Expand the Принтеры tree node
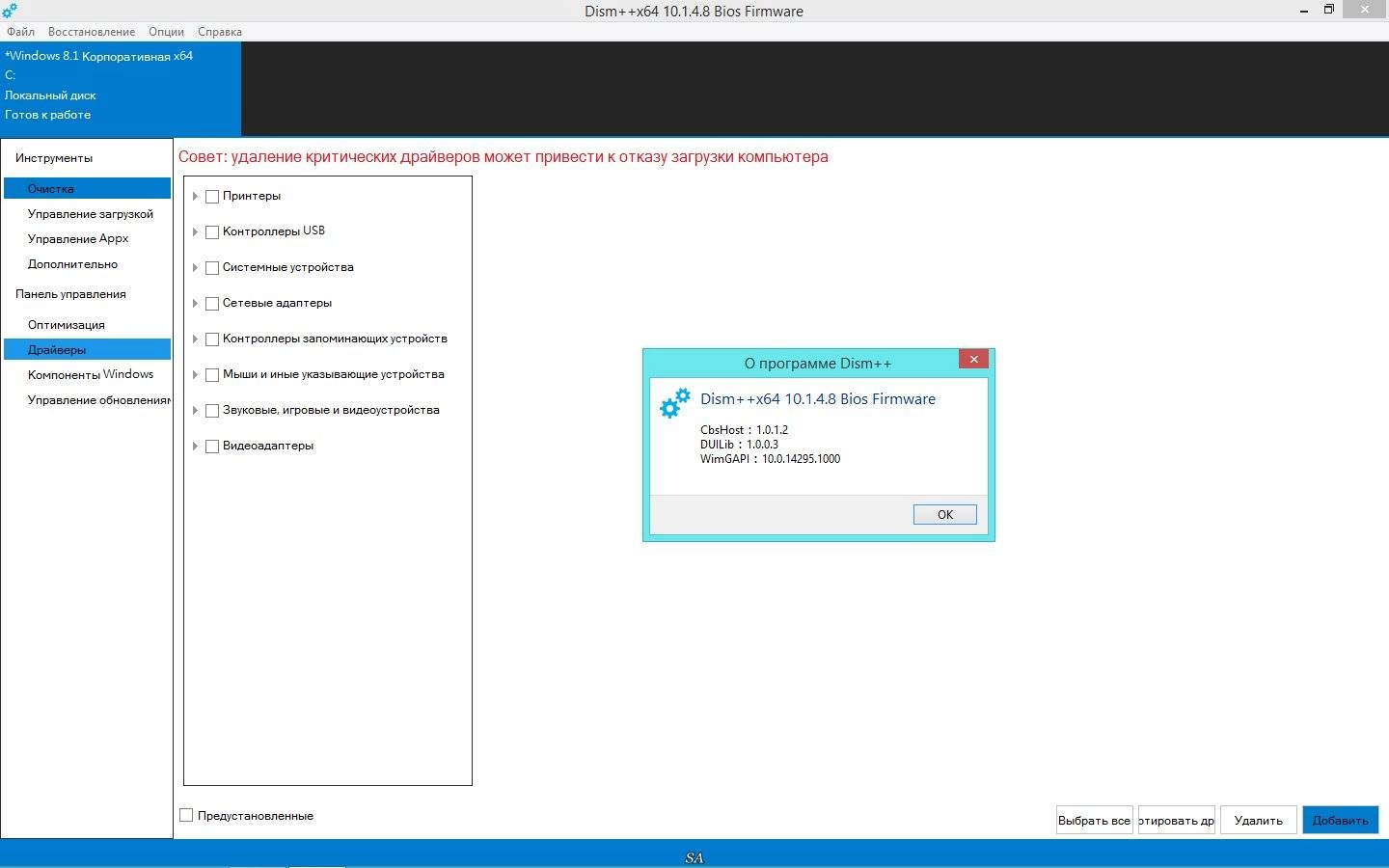1389x868 pixels. (x=195, y=197)
